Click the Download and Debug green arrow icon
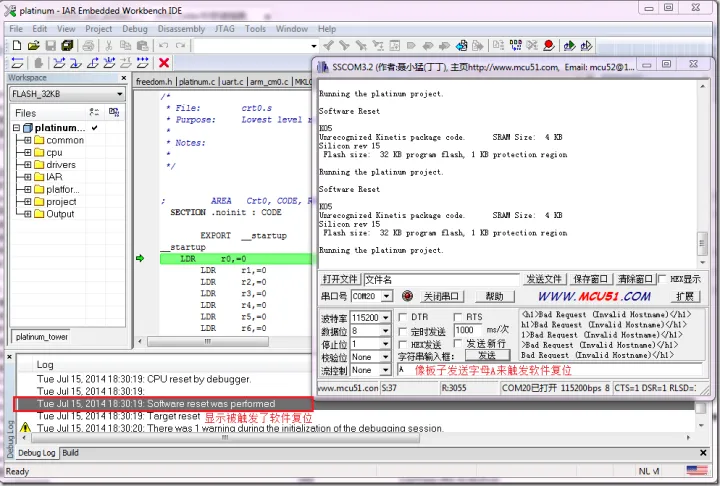The image size is (720, 486). 569,45
